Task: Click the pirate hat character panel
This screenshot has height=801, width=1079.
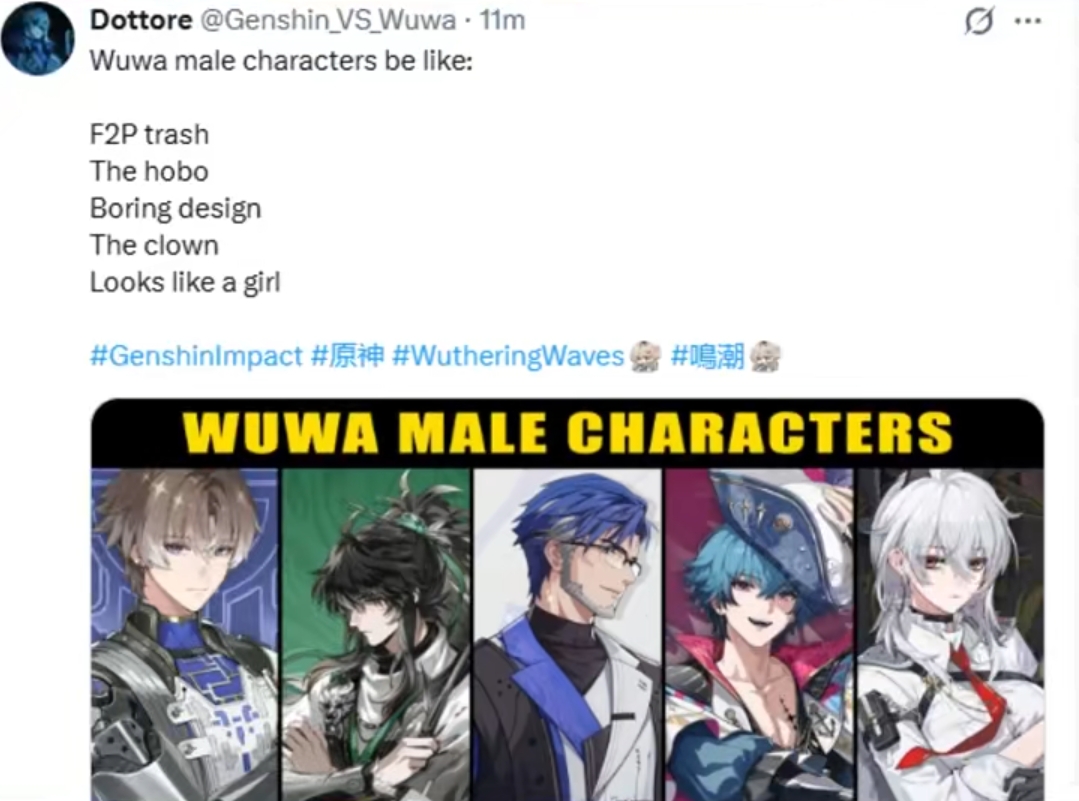Action: tap(758, 634)
